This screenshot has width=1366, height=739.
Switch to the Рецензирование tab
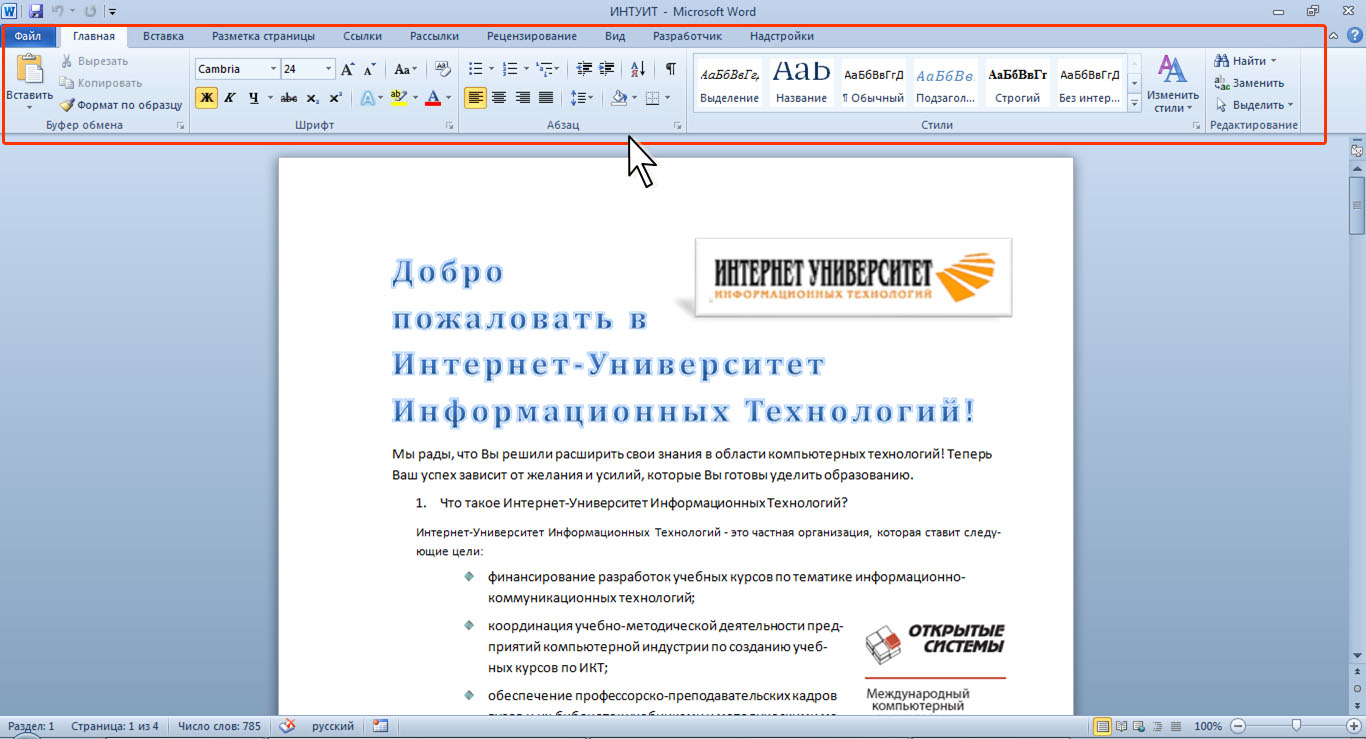[x=532, y=36]
